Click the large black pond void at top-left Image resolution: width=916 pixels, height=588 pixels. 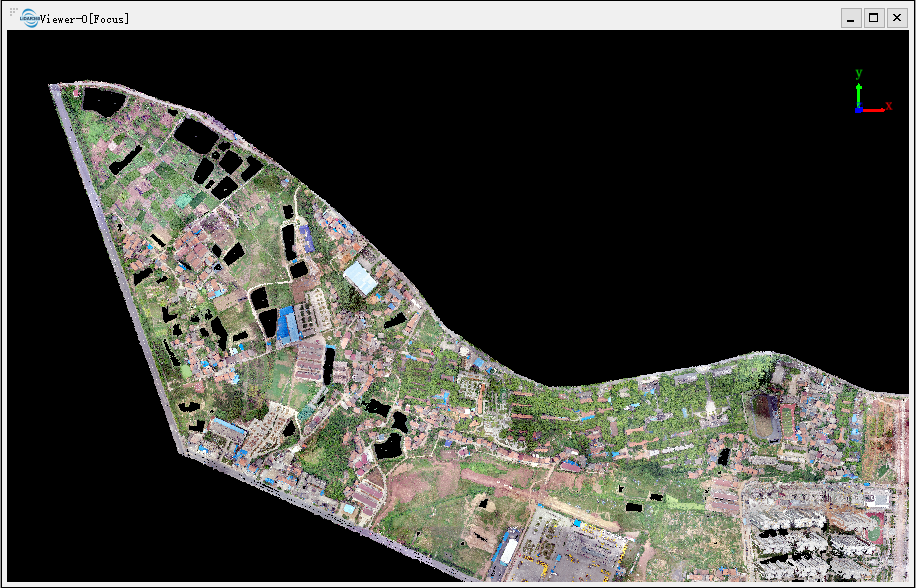click(x=103, y=102)
